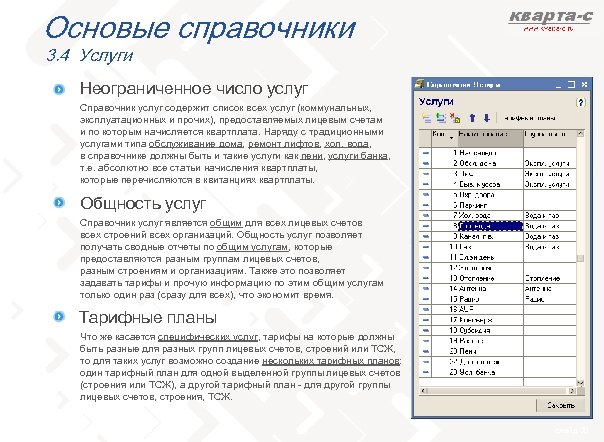
Task: Click the row marker icon for Консьерж
Action: tap(425, 319)
